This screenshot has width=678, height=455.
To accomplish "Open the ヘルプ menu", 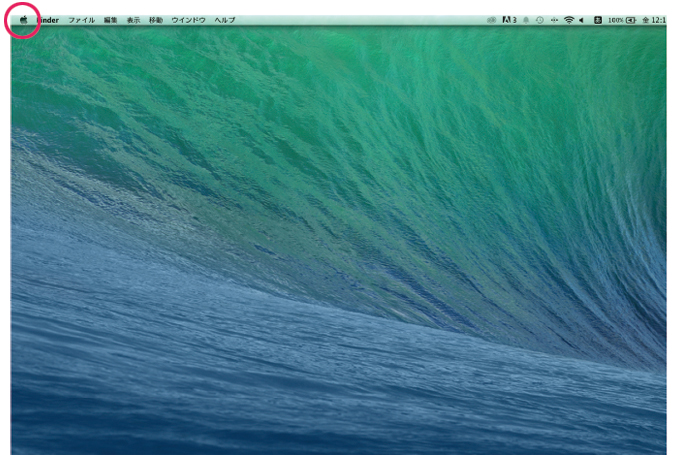I will (x=225, y=20).
